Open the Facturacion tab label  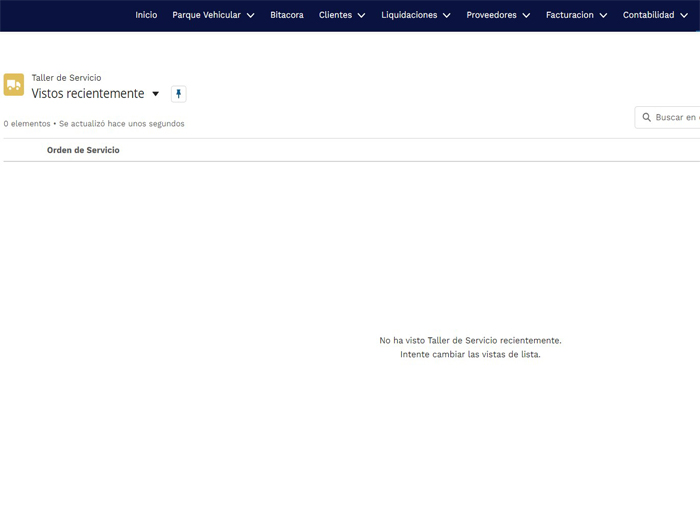click(570, 16)
